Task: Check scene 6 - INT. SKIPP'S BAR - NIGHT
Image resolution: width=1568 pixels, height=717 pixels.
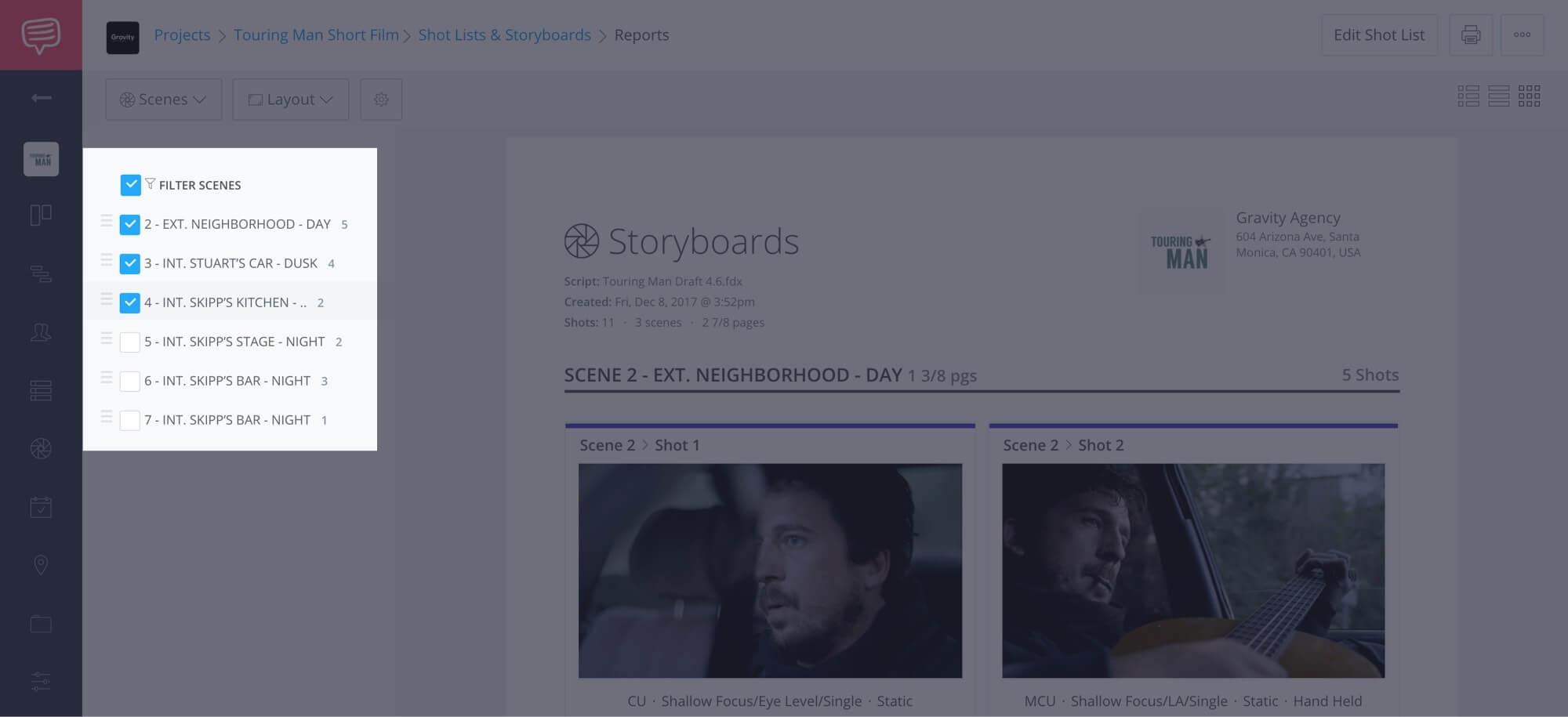Action: pyautogui.click(x=130, y=381)
